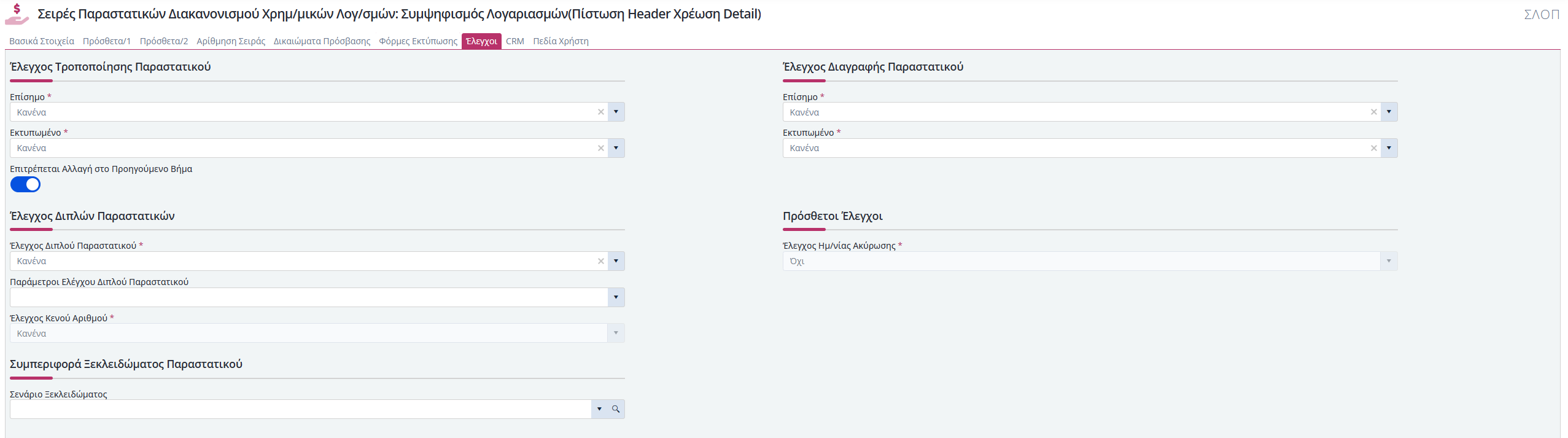This screenshot has width=1568, height=438.
Task: Expand Σενάριο Ξεκλειδώματος dropdown arrow
Action: 599,409
